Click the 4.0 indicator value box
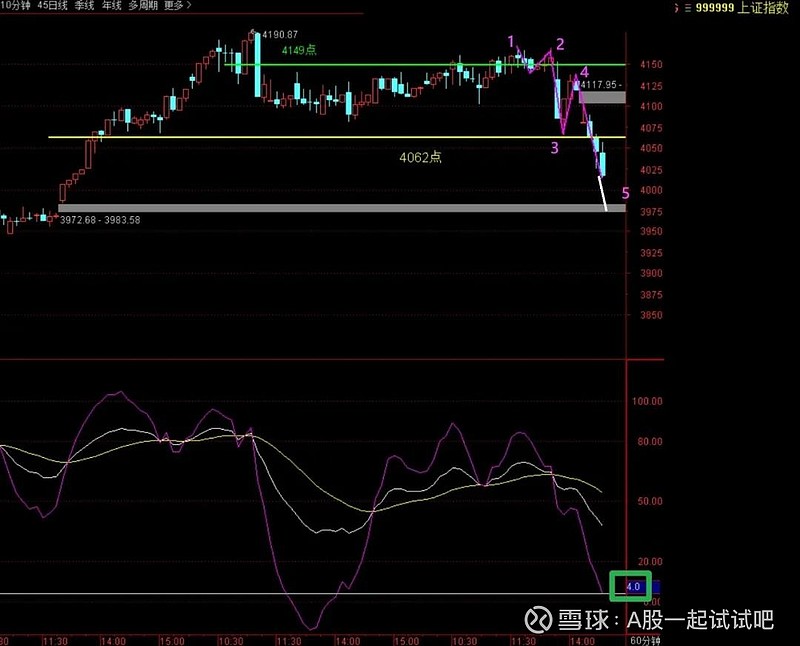 click(x=631, y=586)
